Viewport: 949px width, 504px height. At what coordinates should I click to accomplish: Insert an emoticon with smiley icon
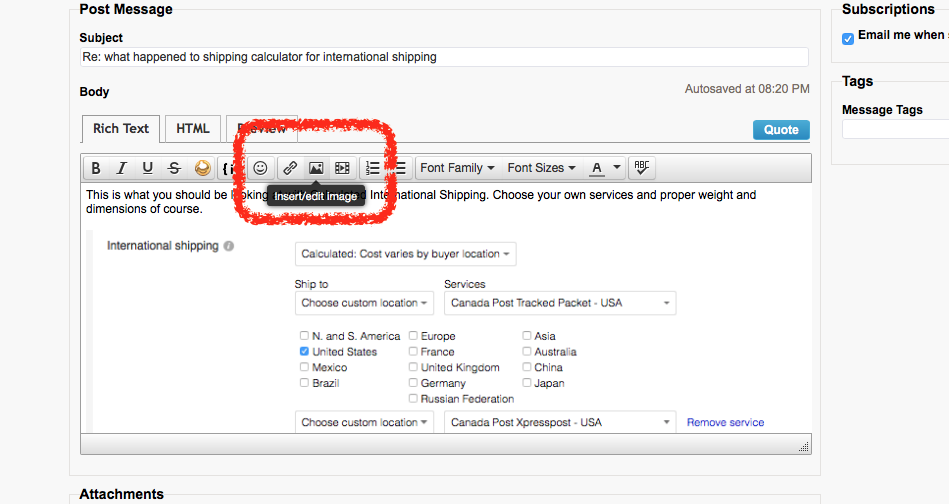(x=260, y=168)
